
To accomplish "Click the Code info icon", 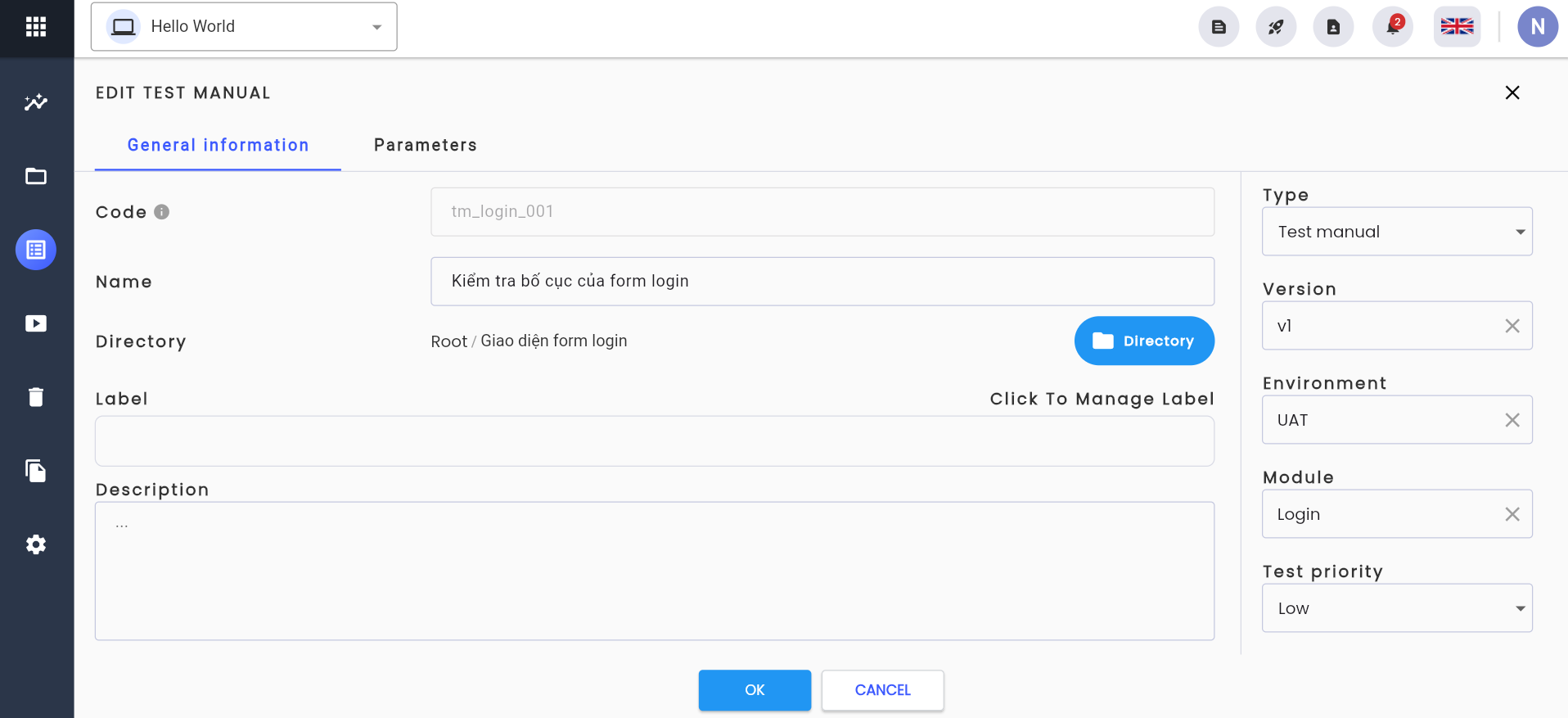I will click(162, 212).
